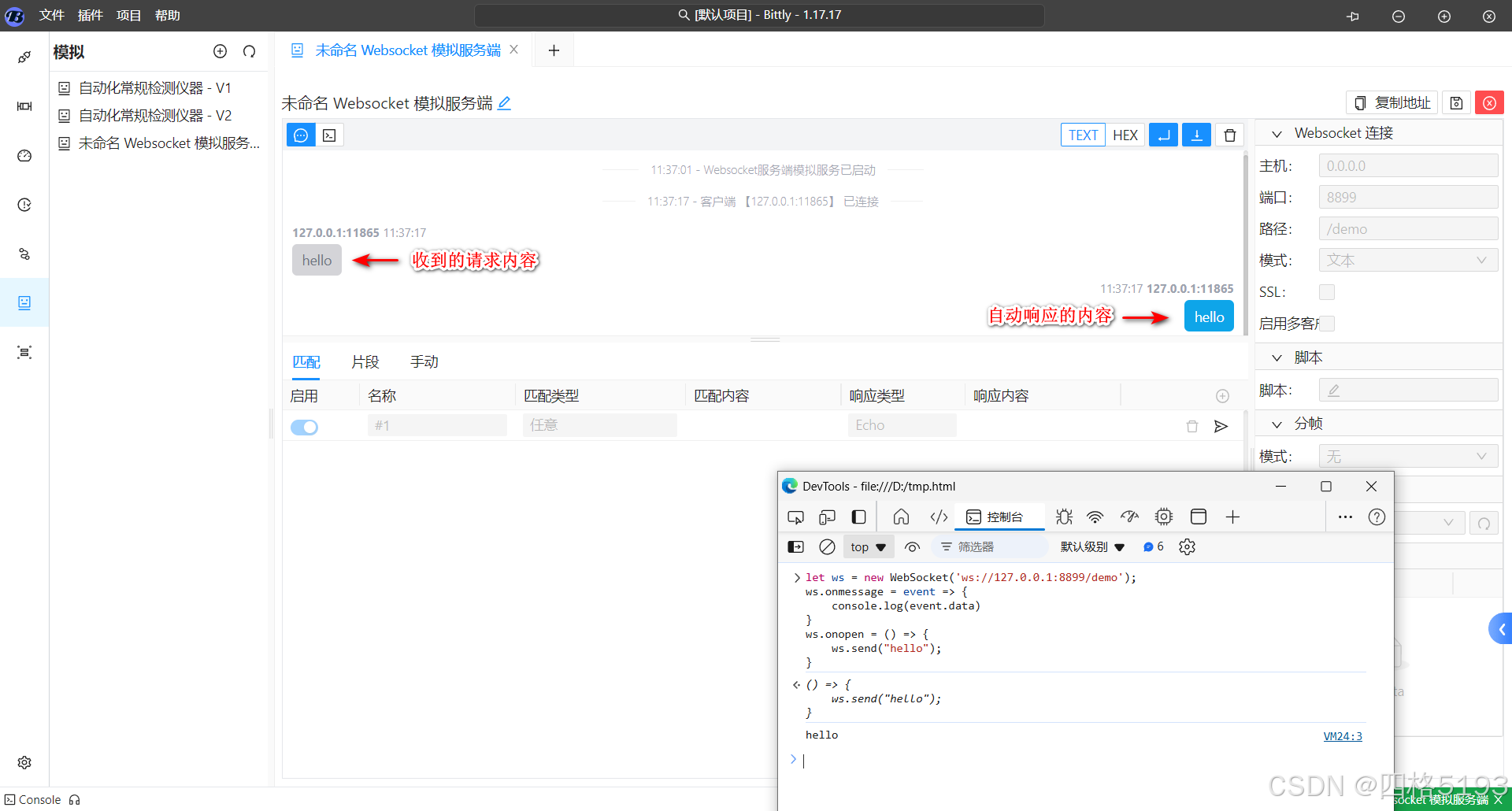Click the 端口 field showing 8899
This screenshot has width=1512, height=811.
[x=1408, y=198]
